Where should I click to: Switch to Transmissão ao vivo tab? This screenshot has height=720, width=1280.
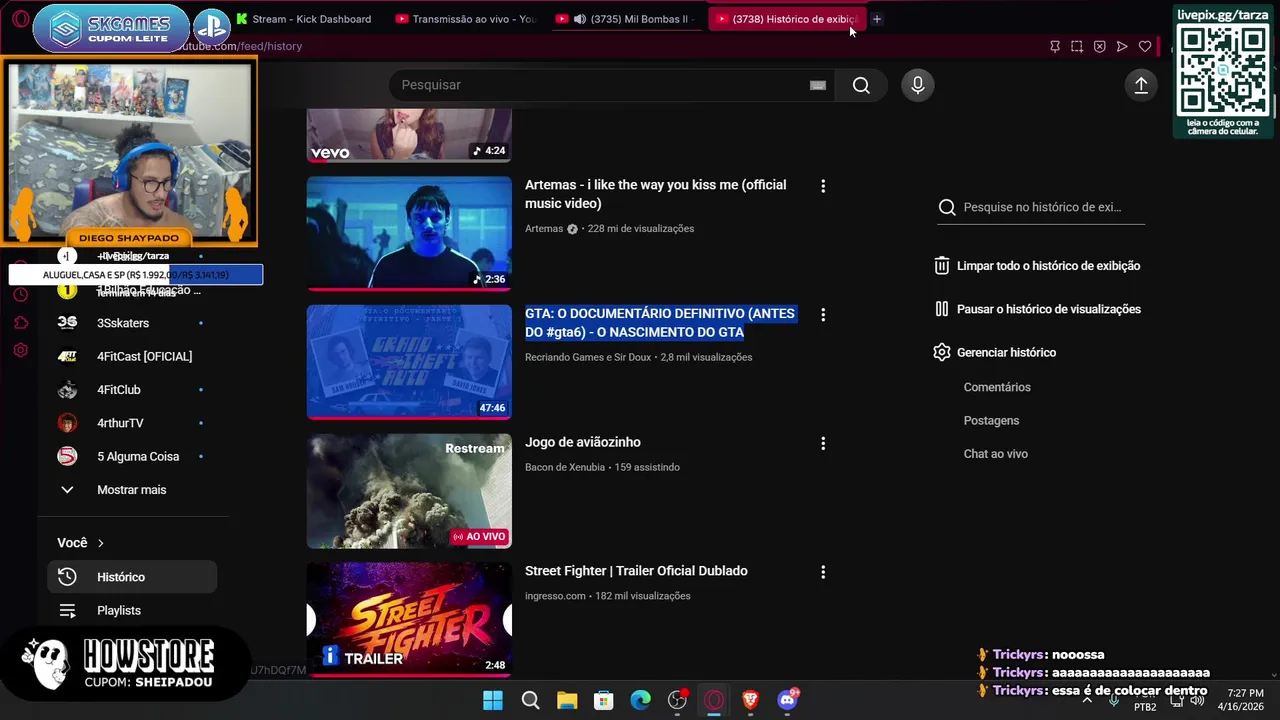(x=467, y=19)
